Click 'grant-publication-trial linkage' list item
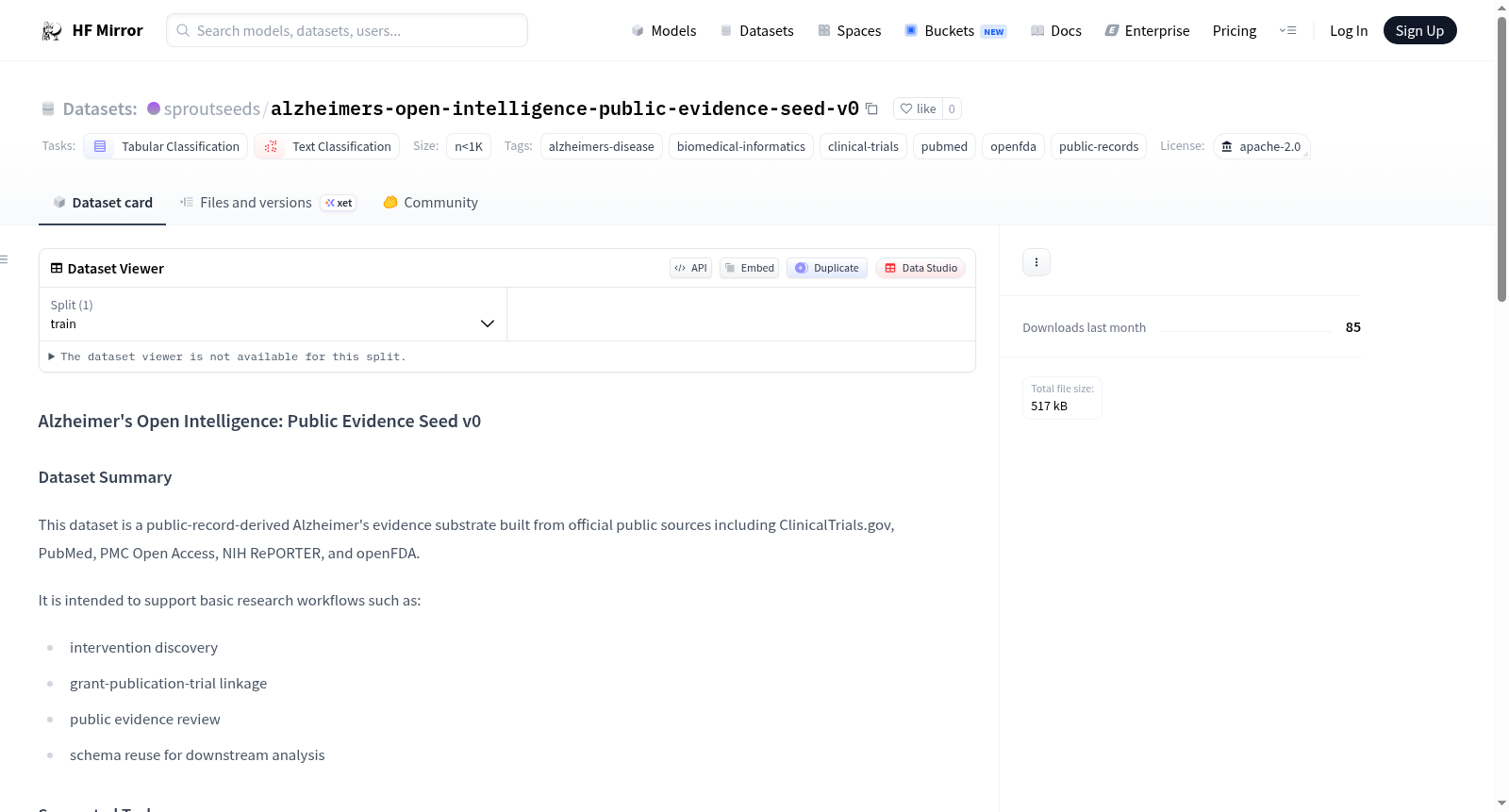1509x812 pixels. coord(168,684)
